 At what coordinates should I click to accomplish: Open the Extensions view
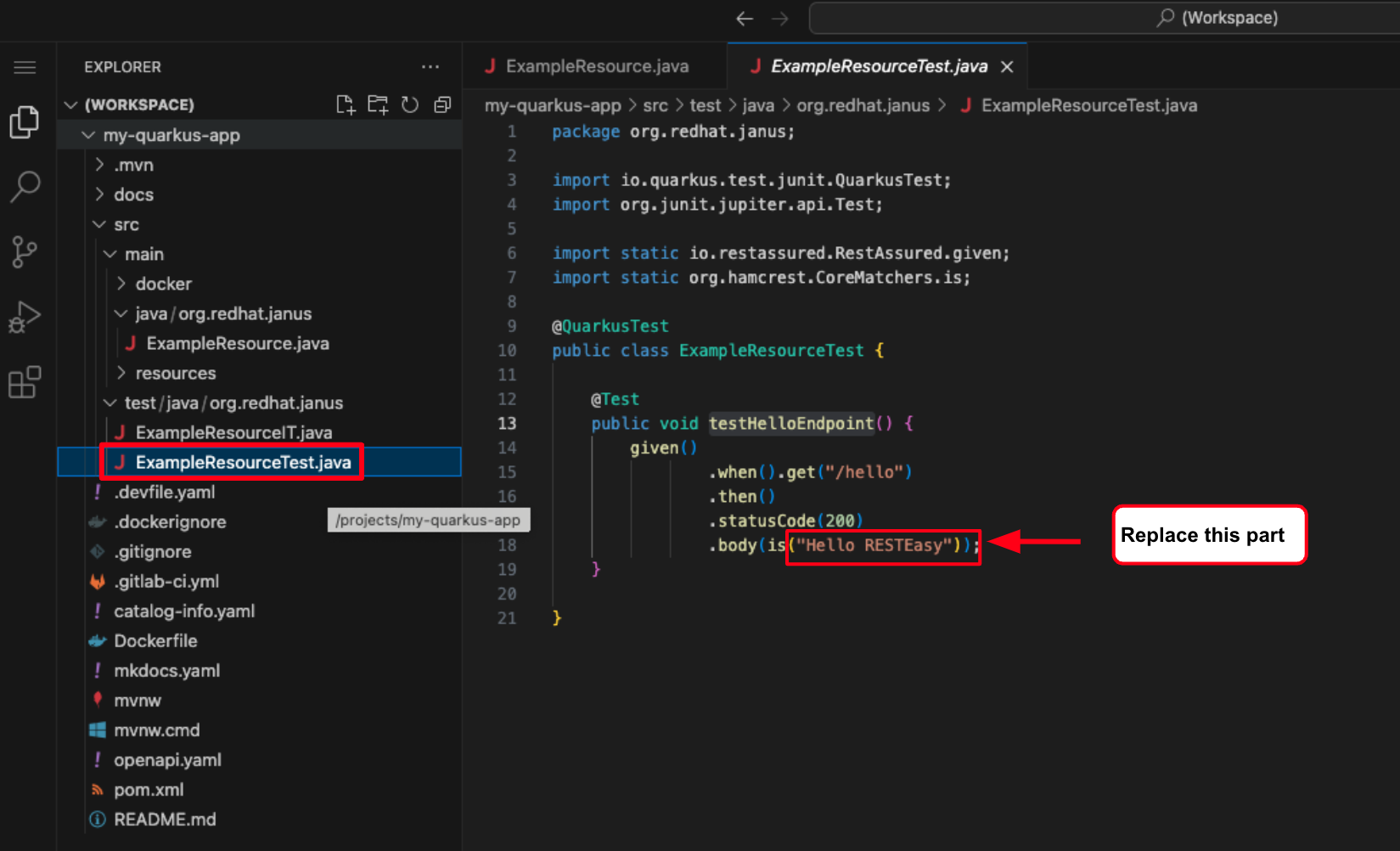[x=25, y=382]
